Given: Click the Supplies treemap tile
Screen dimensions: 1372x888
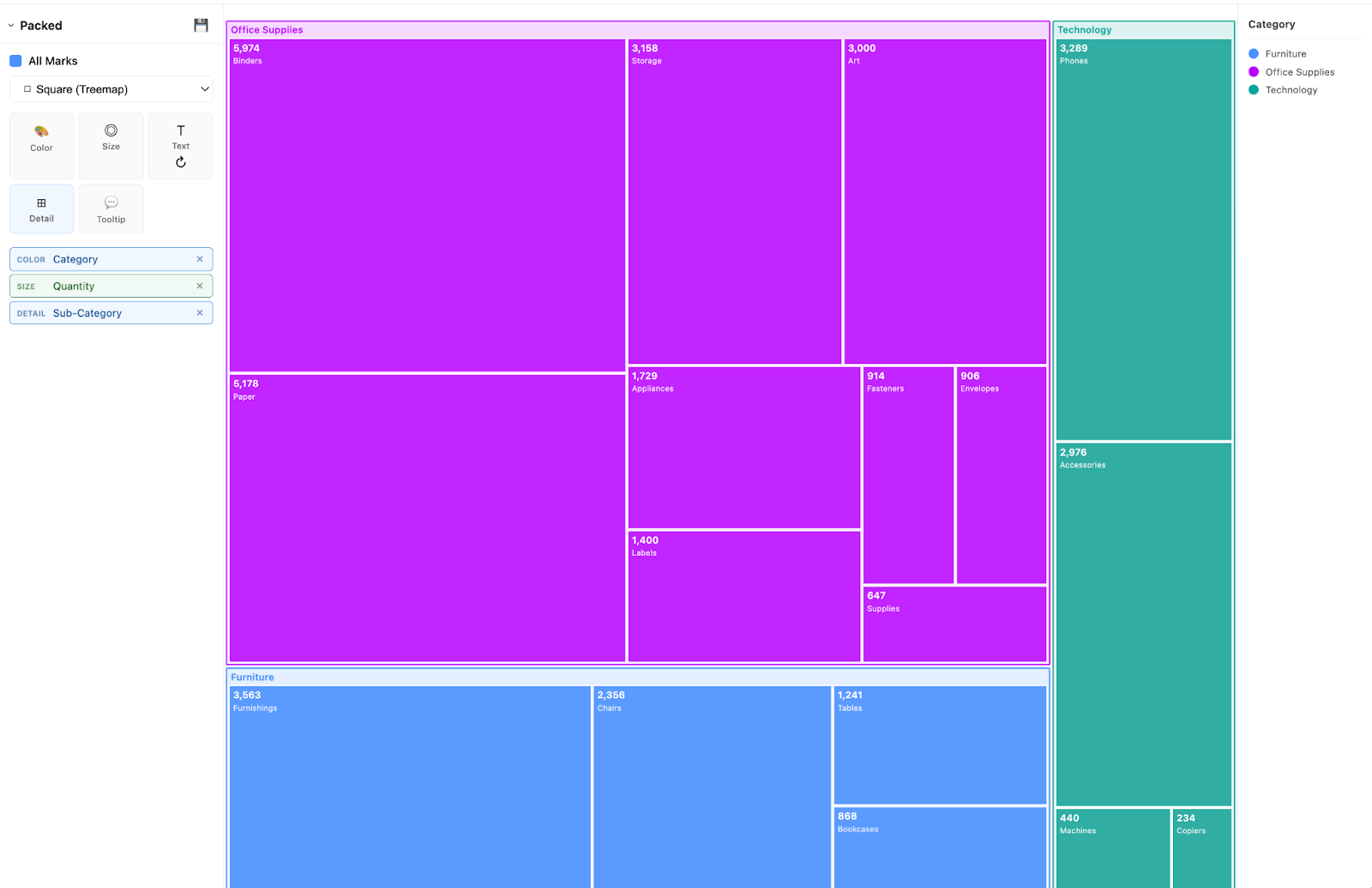Looking at the screenshot, I should tap(954, 624).
